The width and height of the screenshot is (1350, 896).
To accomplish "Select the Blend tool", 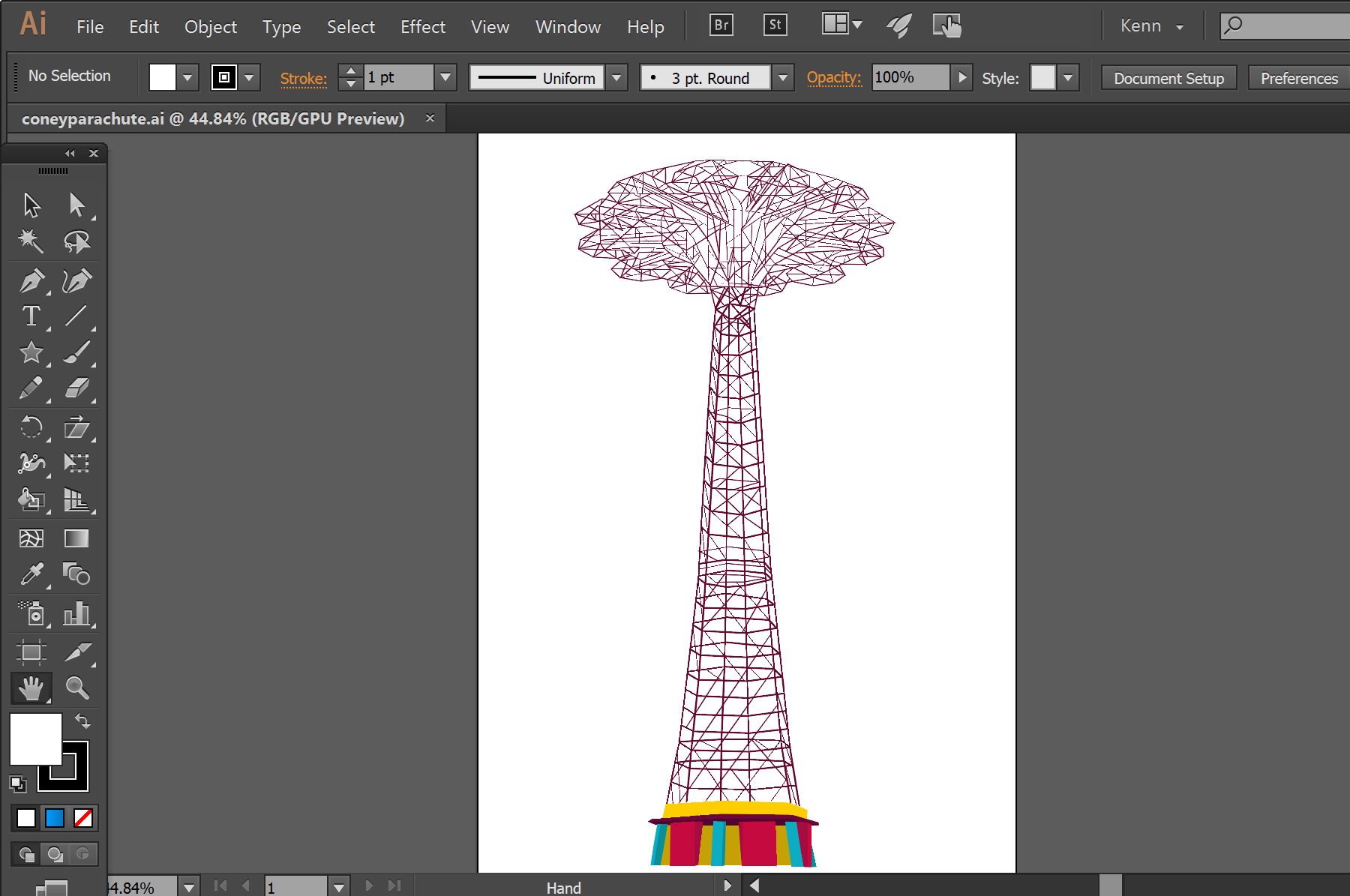I will tap(76, 574).
